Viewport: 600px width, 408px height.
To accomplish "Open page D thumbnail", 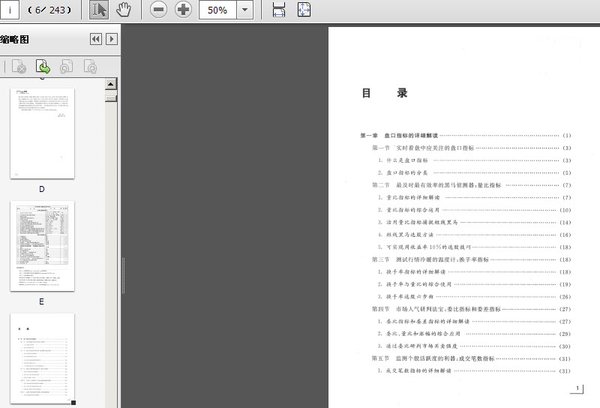I will pyautogui.click(x=42, y=133).
